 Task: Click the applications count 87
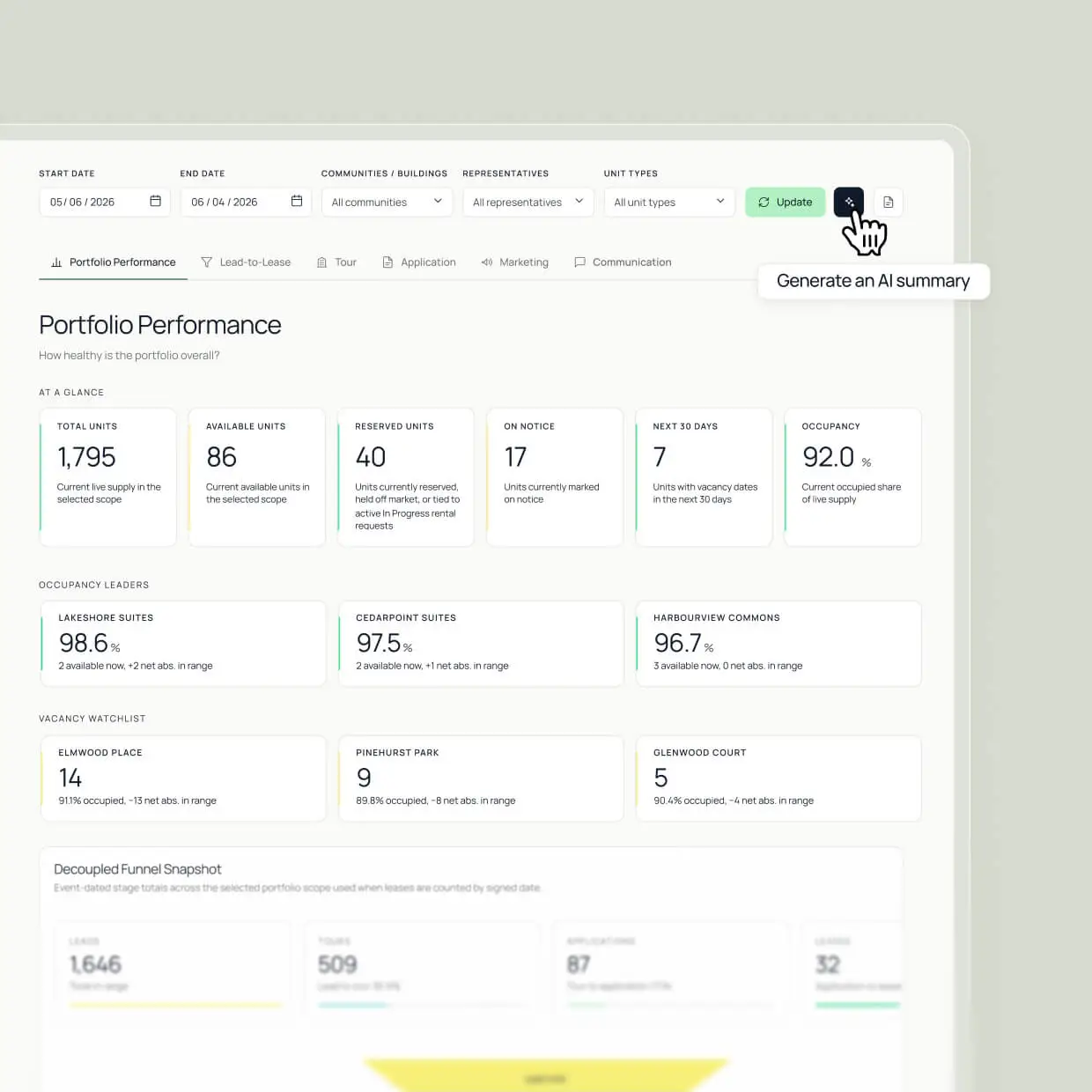pyautogui.click(x=579, y=964)
